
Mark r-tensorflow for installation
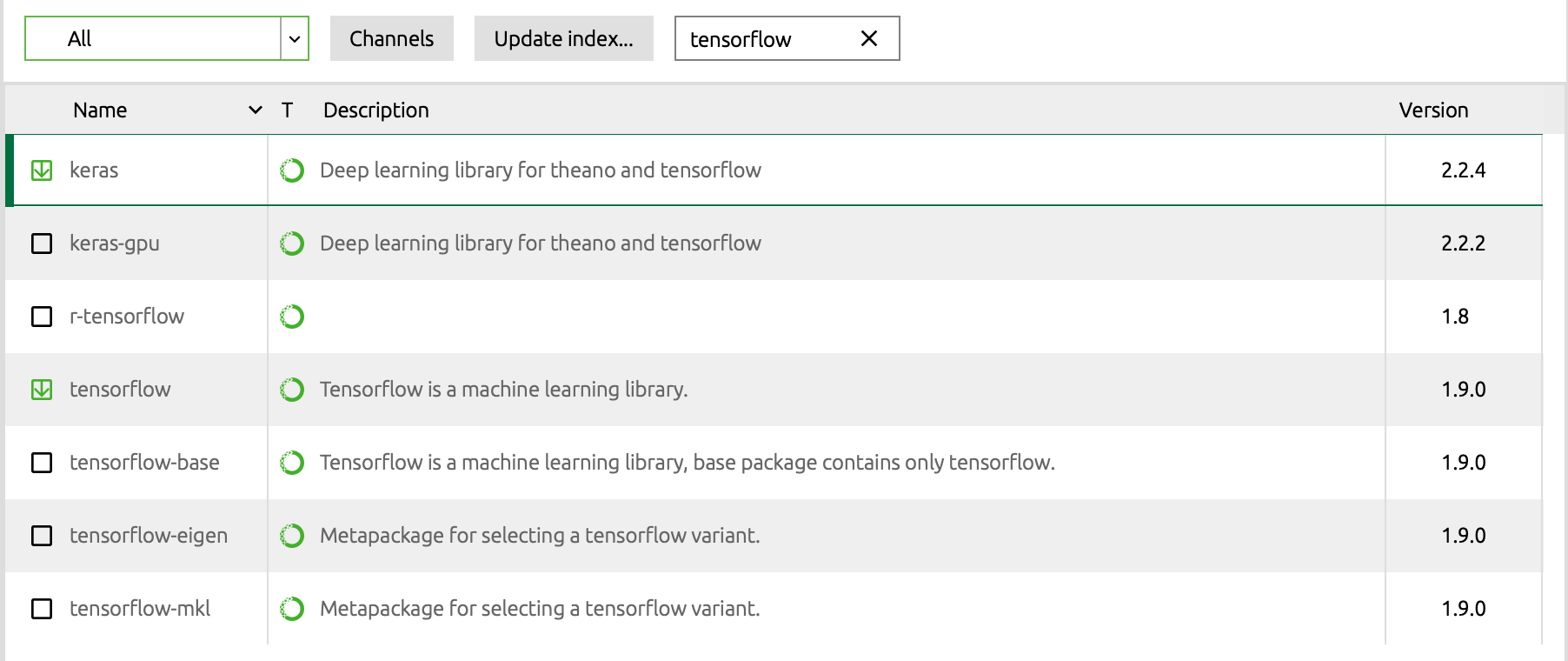click(x=42, y=317)
